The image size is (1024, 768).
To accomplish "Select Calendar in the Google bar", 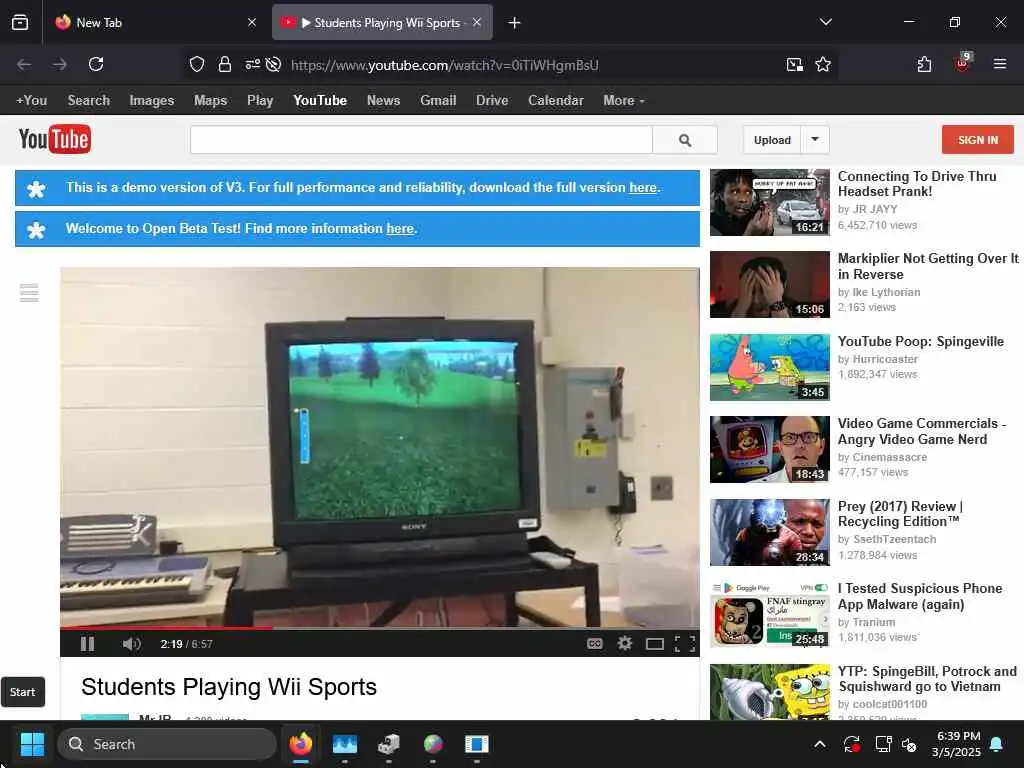I will (556, 101).
